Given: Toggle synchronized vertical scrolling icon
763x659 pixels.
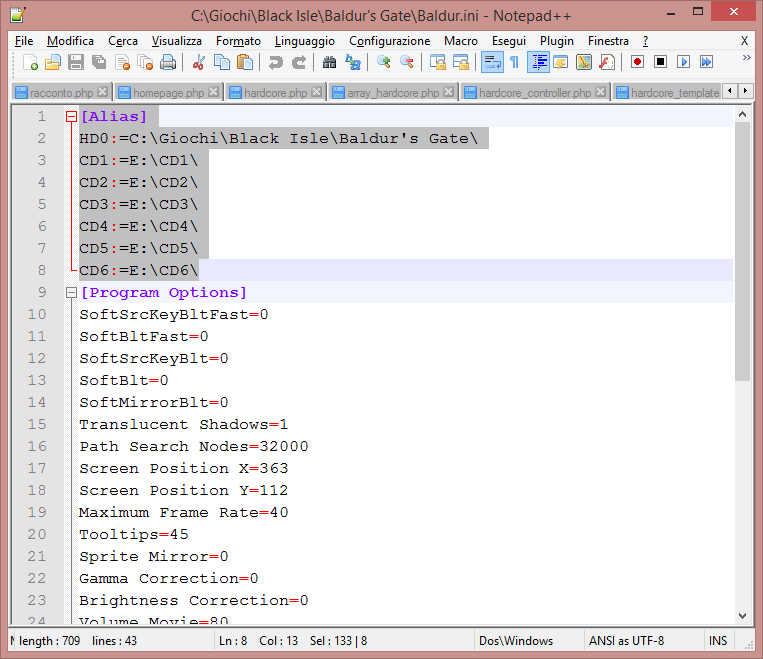Looking at the screenshot, I should (437, 62).
